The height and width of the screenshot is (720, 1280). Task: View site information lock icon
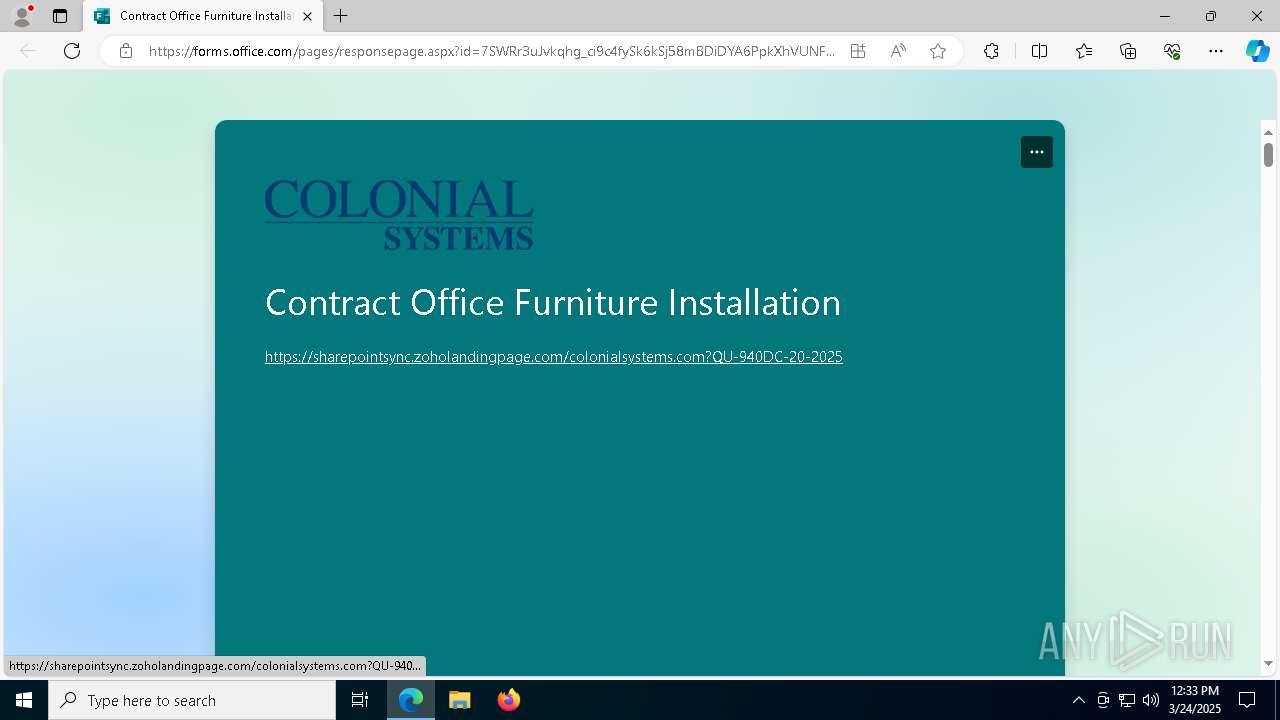[126, 51]
